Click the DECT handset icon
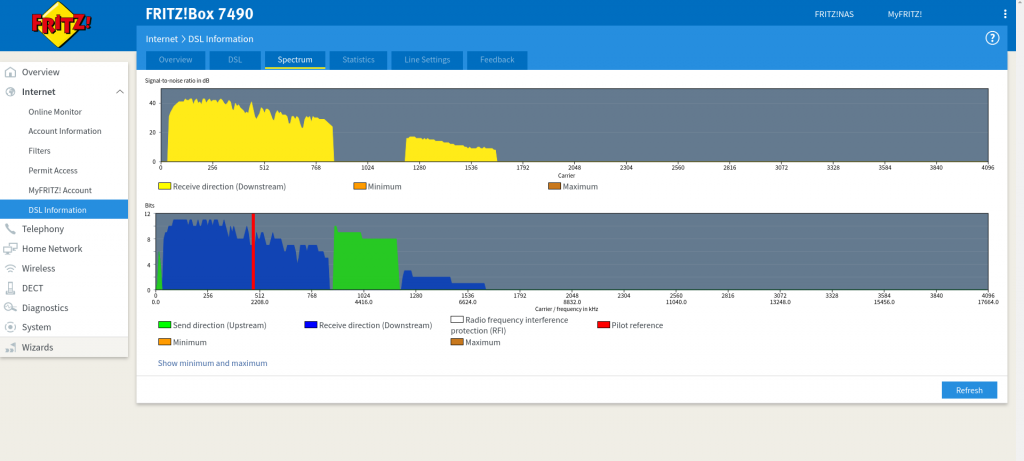 pos(10,288)
